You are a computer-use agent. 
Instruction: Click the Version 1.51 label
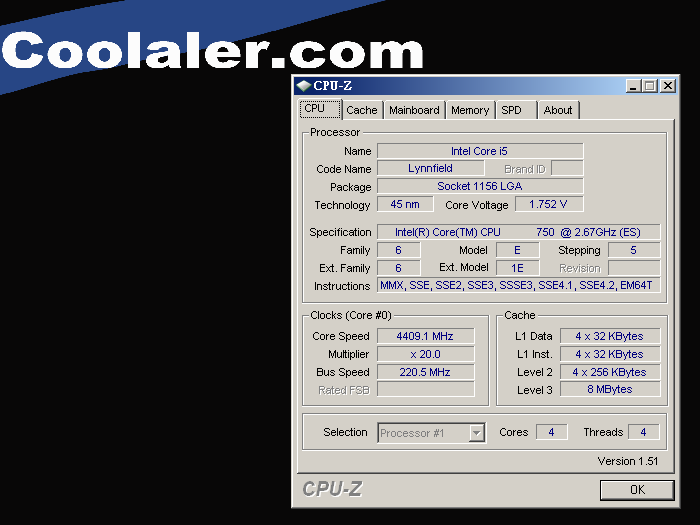(628, 461)
